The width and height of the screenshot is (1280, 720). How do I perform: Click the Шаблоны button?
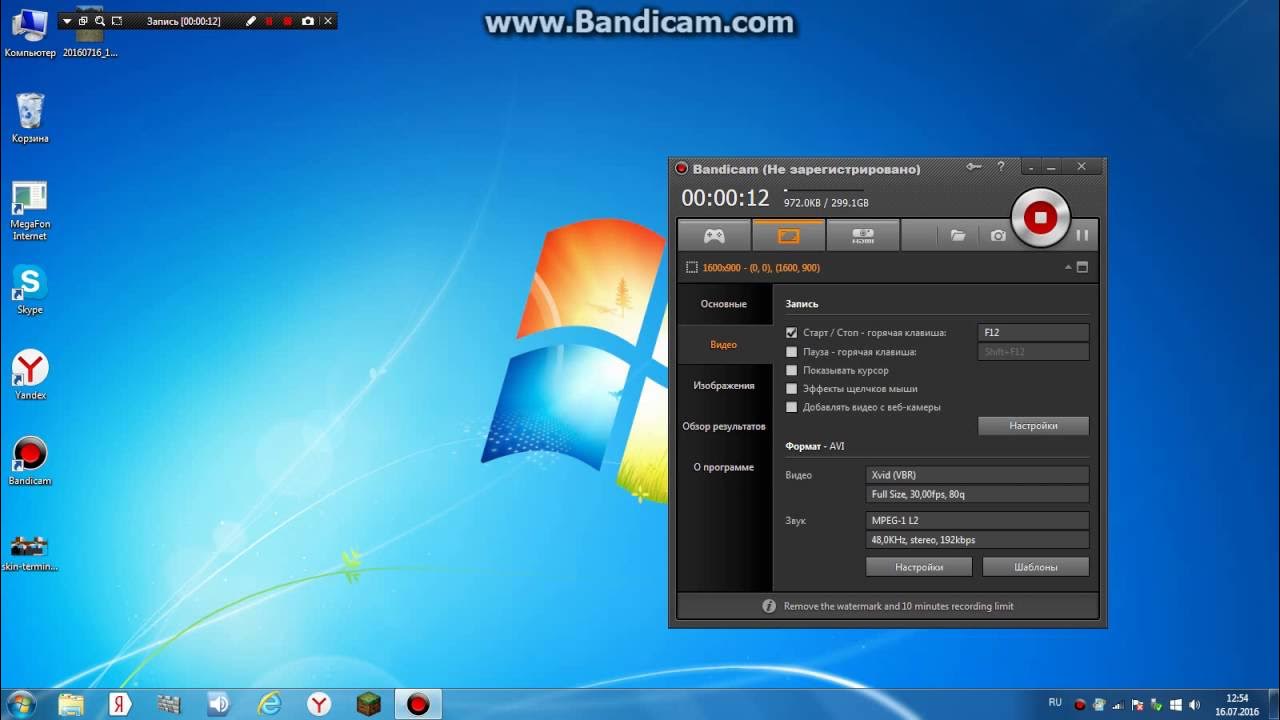[x=1035, y=567]
